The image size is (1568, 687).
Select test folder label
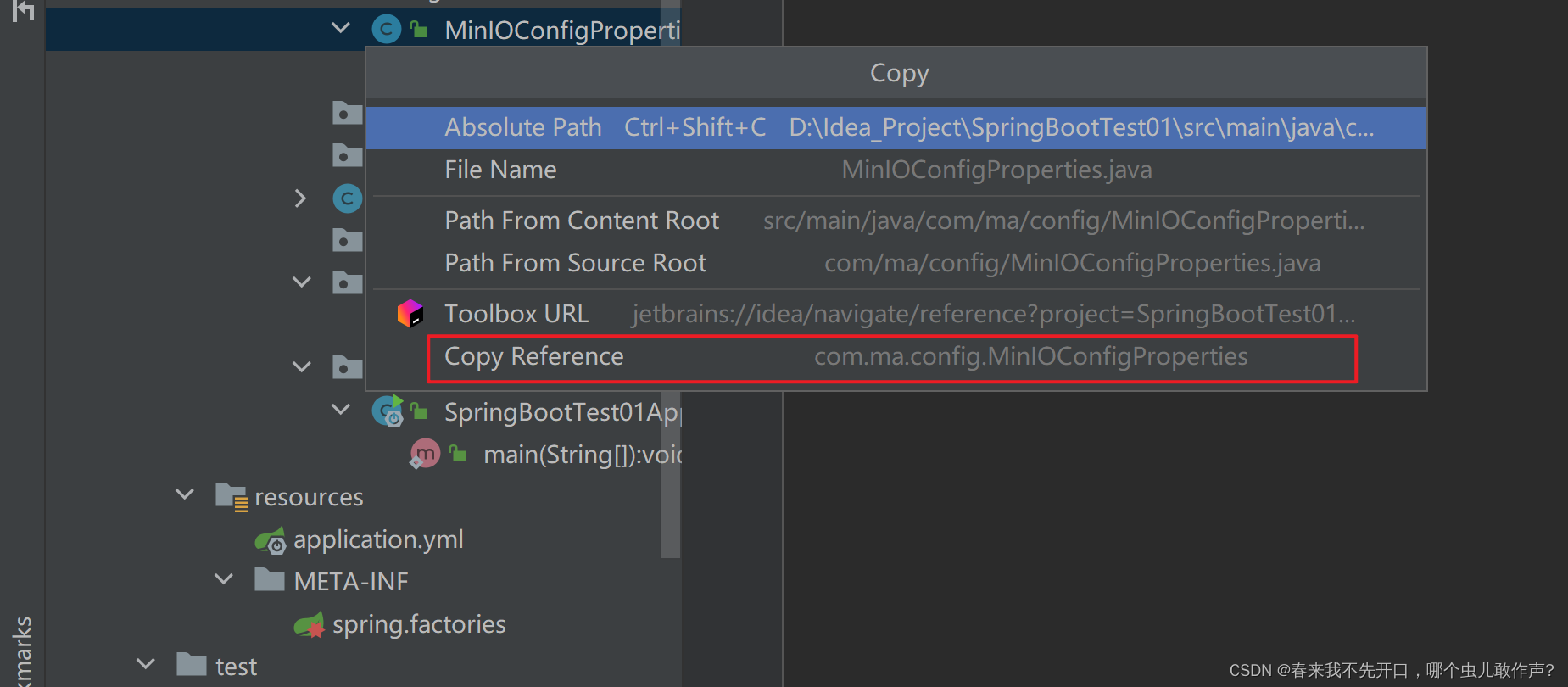click(236, 667)
